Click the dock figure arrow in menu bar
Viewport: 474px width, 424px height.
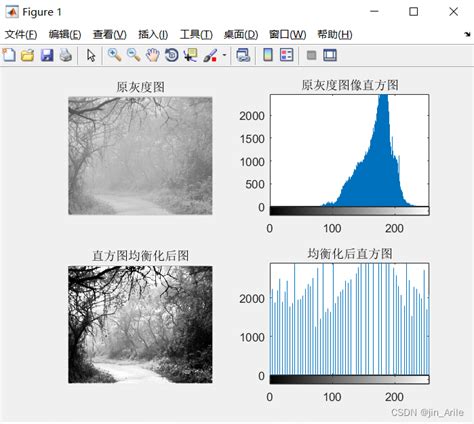pyautogui.click(x=467, y=34)
